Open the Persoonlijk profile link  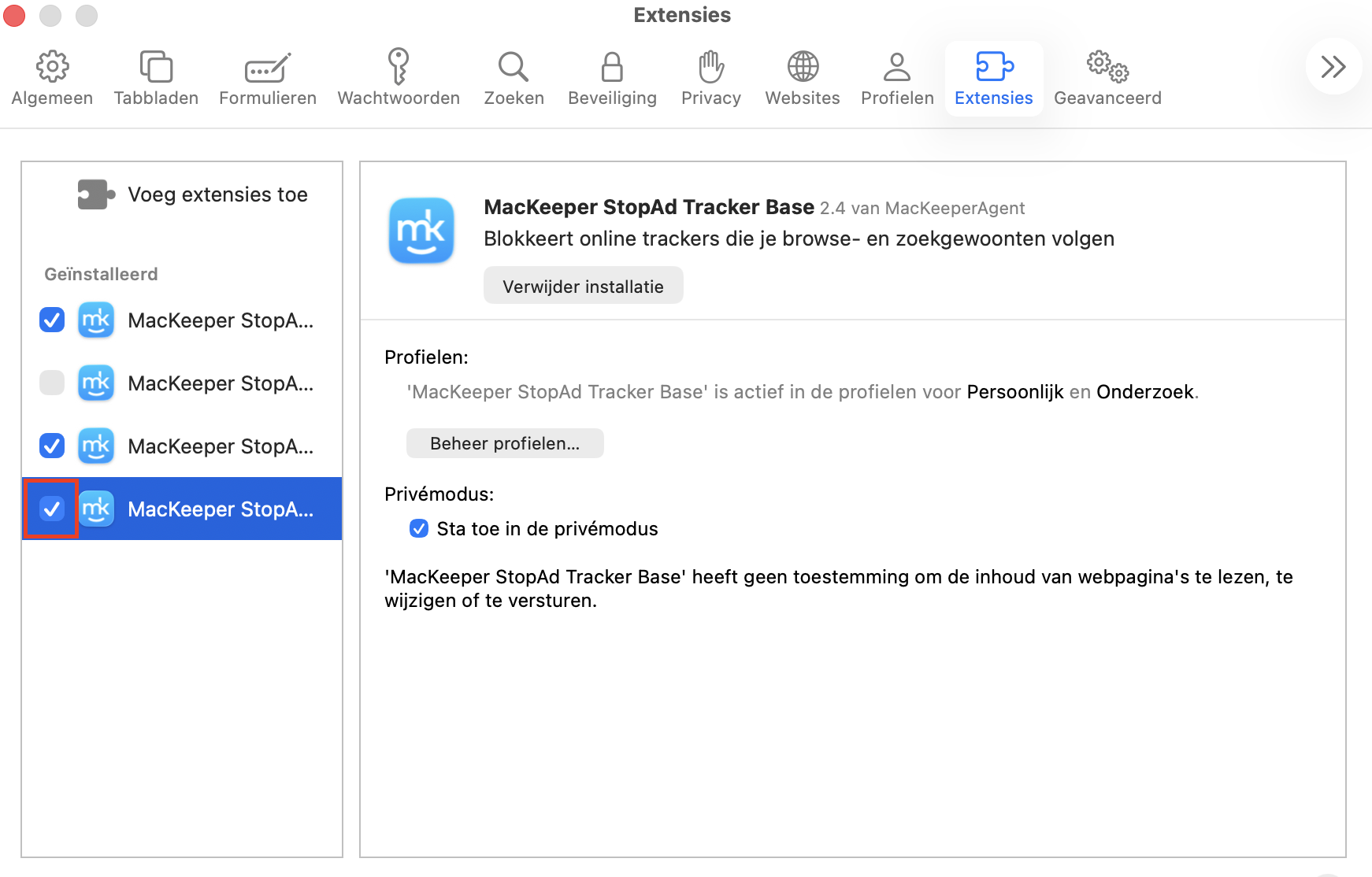pyautogui.click(x=1015, y=392)
